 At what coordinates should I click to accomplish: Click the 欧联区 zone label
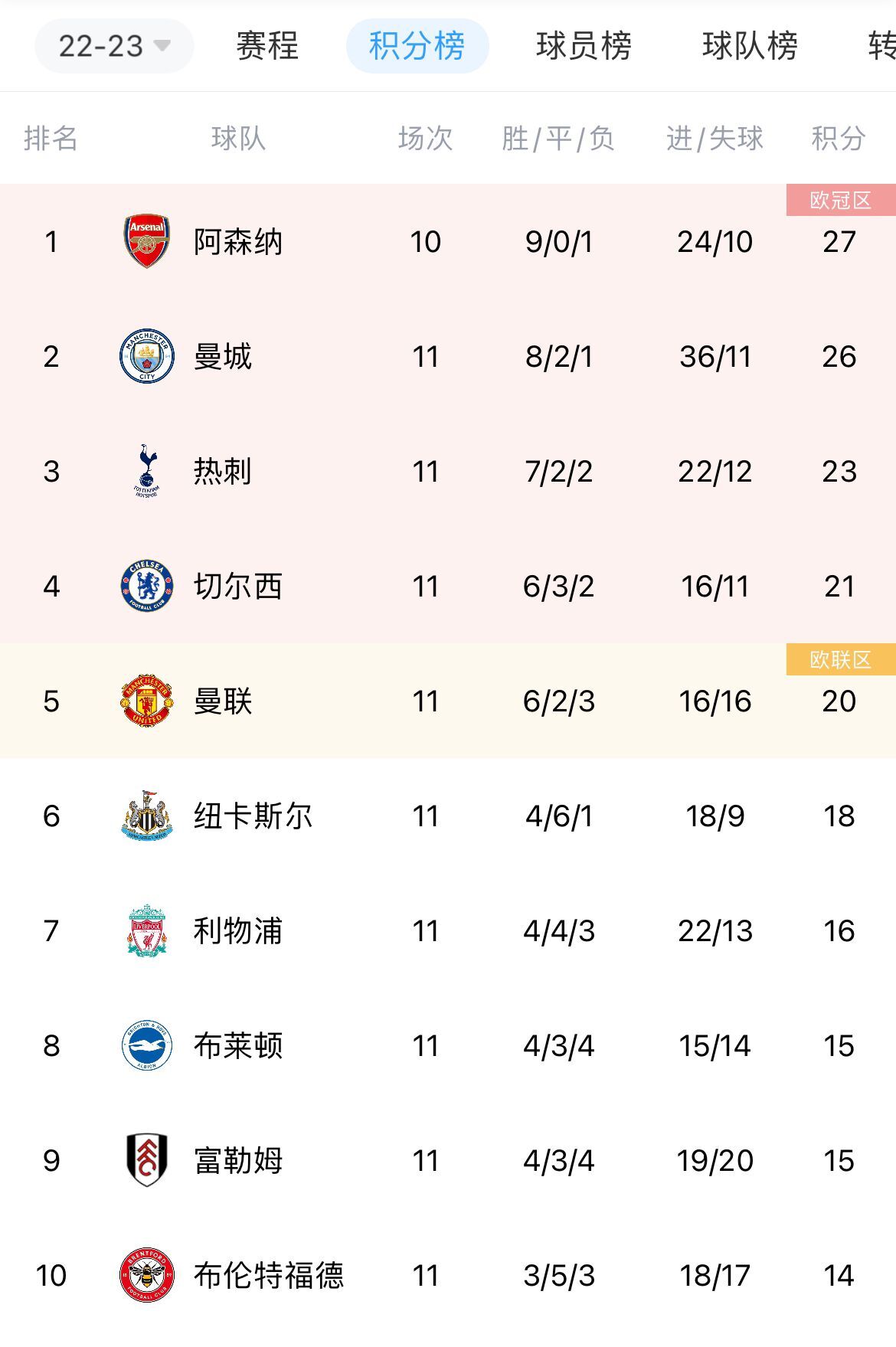coord(841,659)
